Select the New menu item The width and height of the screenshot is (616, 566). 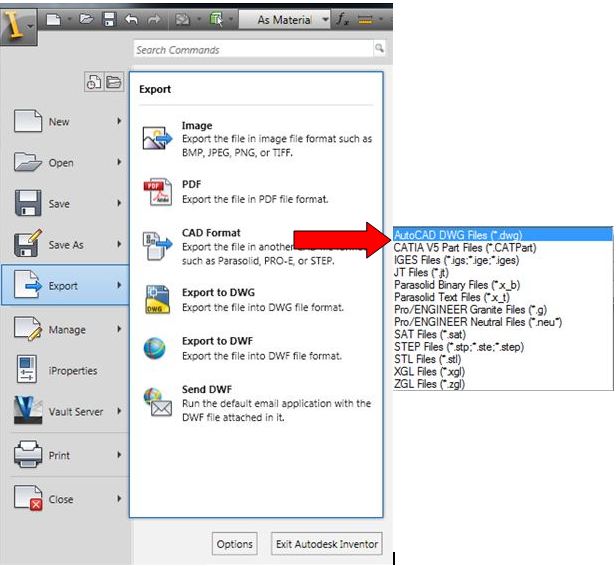click(x=67, y=121)
